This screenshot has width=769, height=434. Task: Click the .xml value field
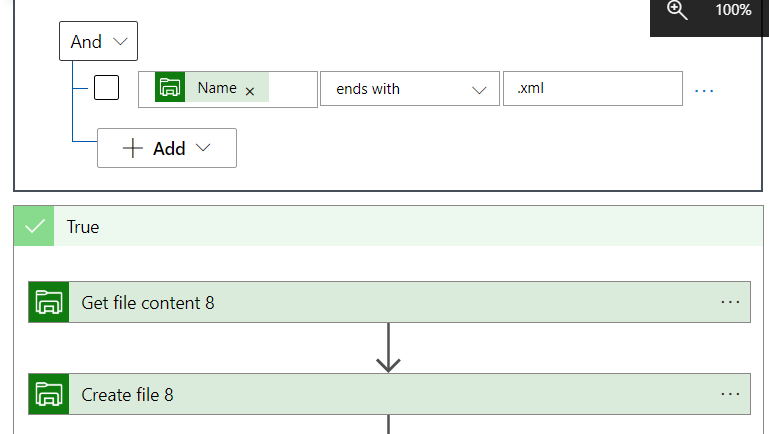pyautogui.click(x=592, y=89)
